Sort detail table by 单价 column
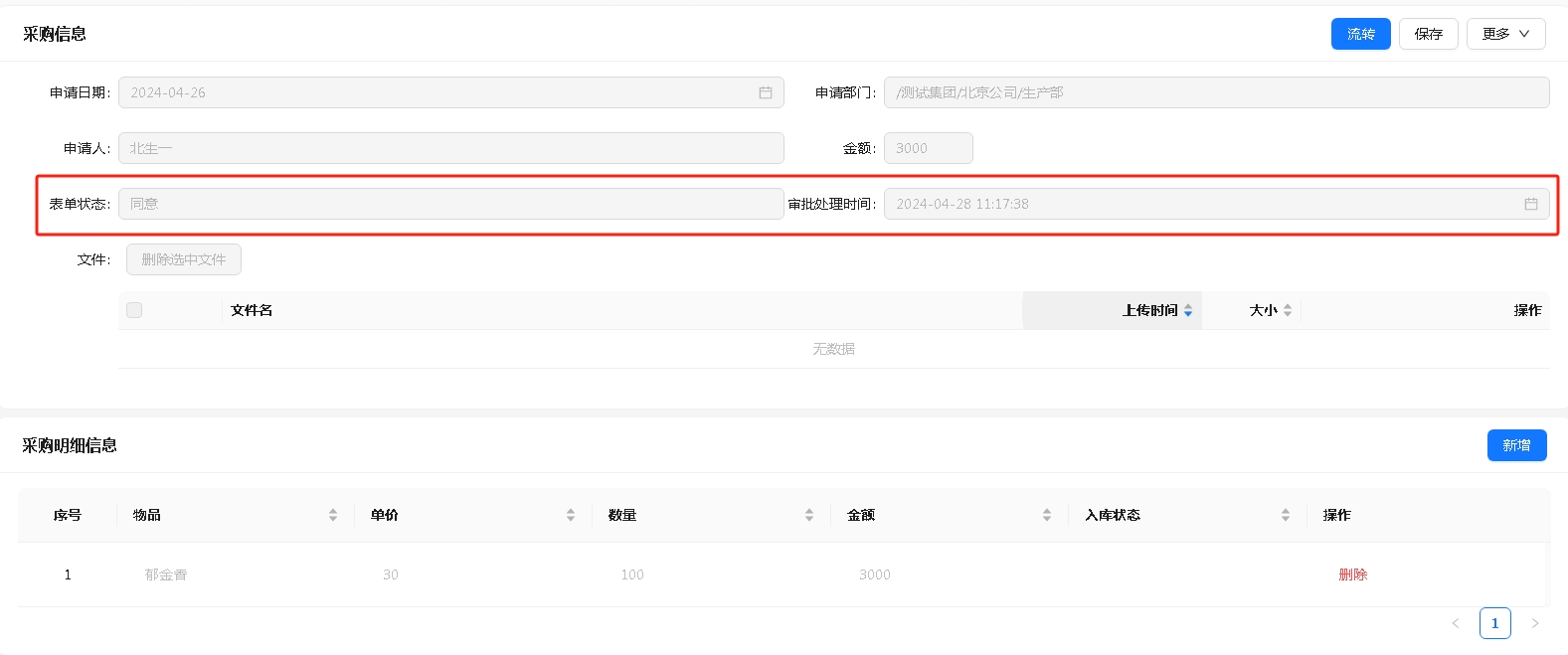Image resolution: width=1568 pixels, height=655 pixels. [570, 515]
